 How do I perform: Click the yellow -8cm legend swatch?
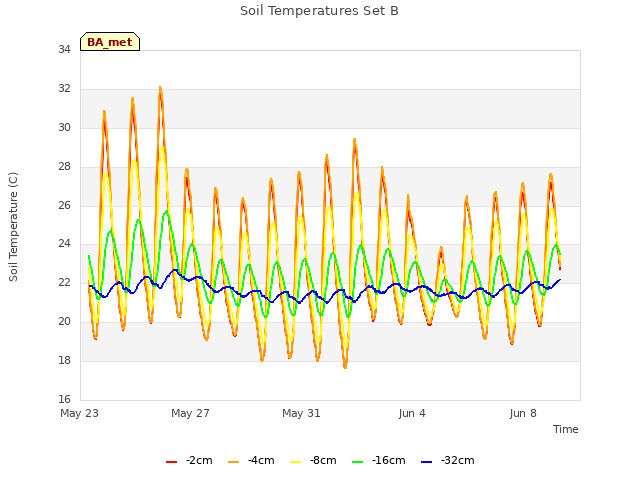[x=296, y=462]
